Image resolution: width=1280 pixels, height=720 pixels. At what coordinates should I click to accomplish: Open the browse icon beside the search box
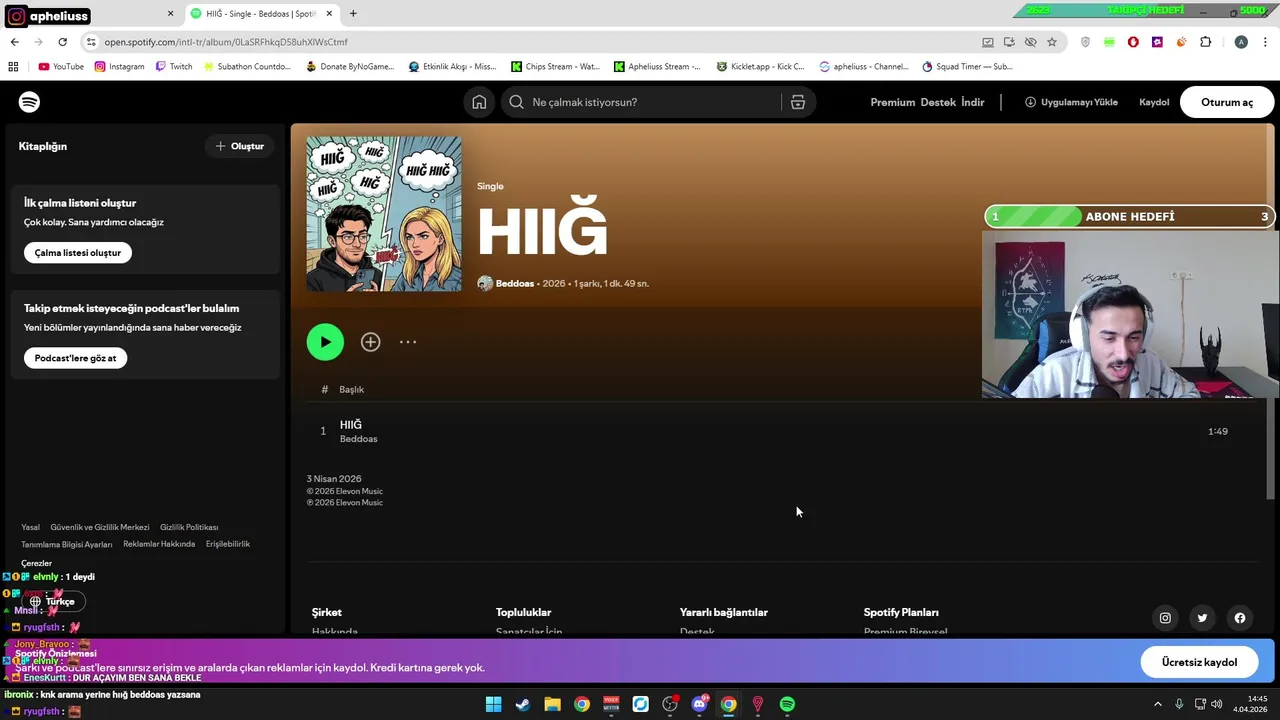(798, 102)
